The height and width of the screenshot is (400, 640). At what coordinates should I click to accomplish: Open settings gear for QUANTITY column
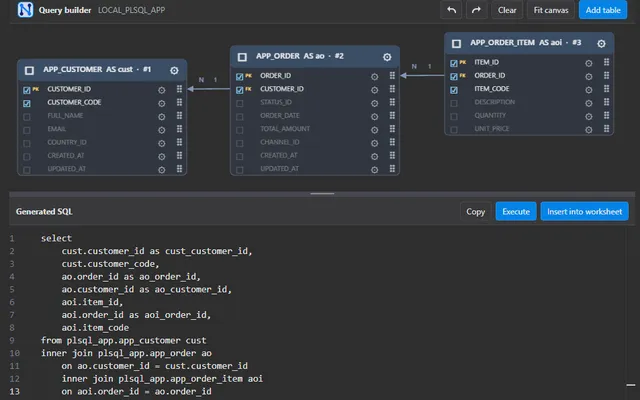pos(589,116)
